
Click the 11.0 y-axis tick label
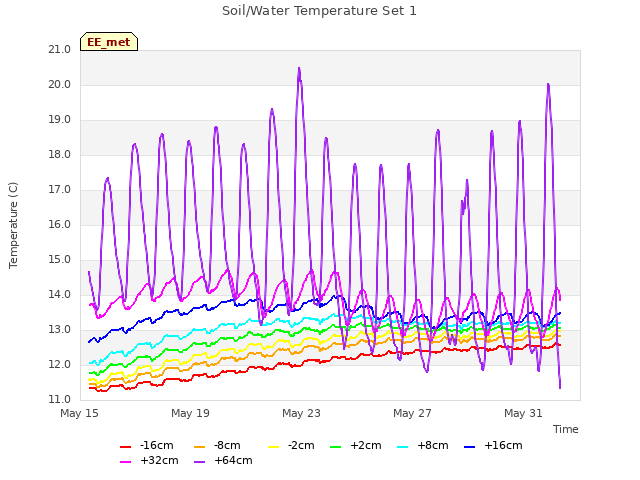pyautogui.click(x=60, y=400)
